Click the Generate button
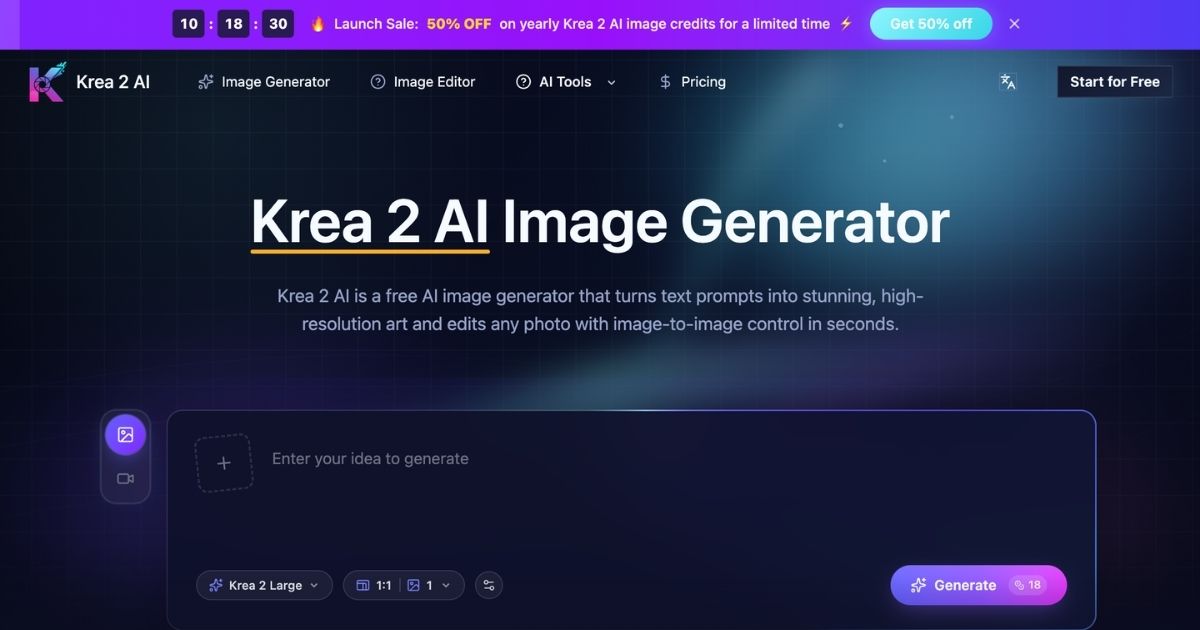This screenshot has width=1200, height=630. click(x=978, y=585)
